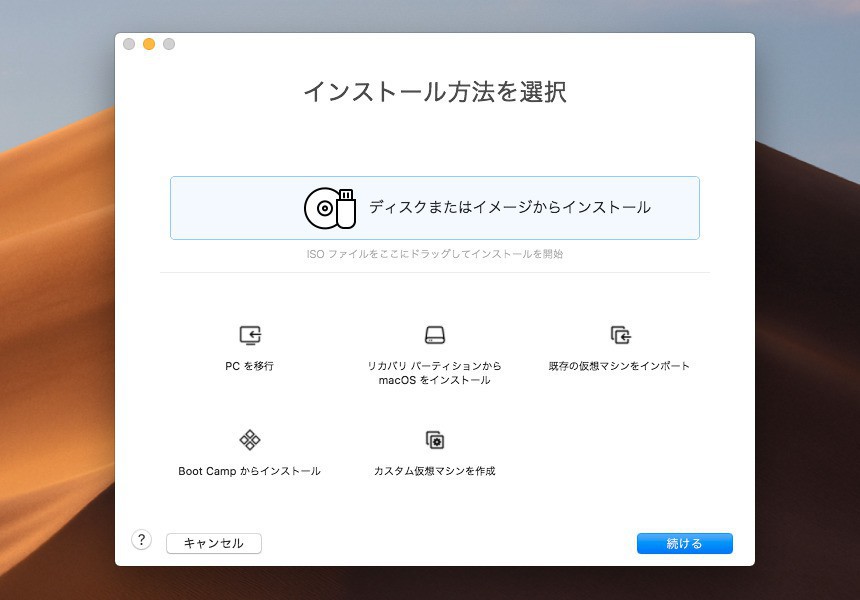
Task: Select リカバリ パーティションから macOS をインストール label
Action: (x=434, y=373)
